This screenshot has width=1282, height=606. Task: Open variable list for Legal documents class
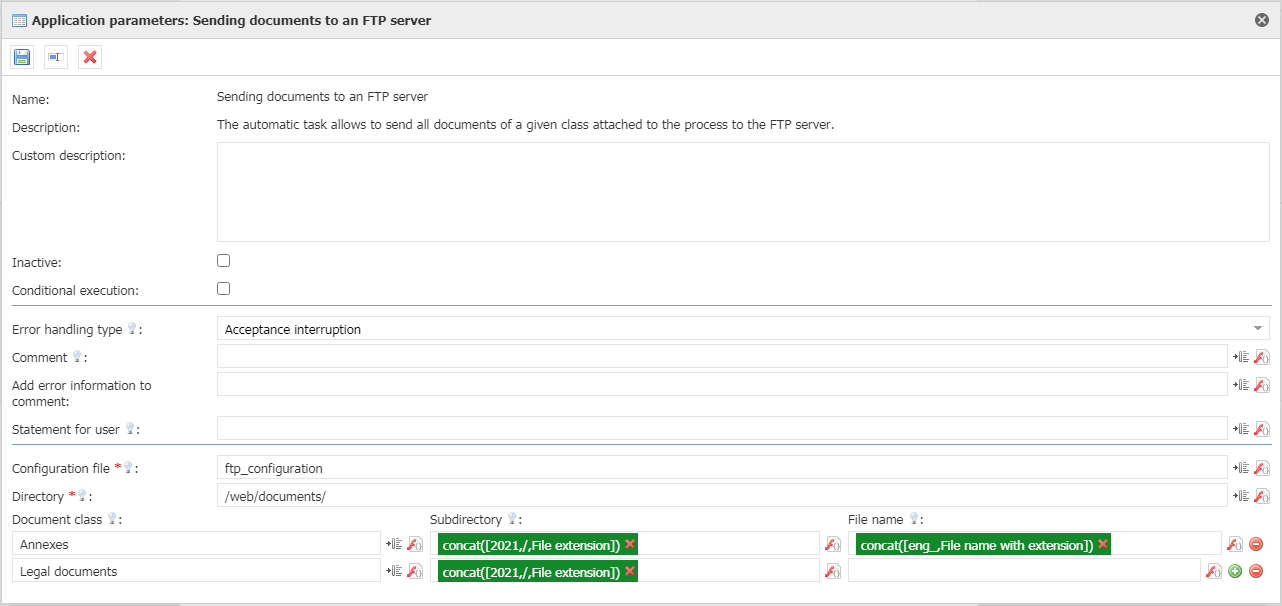point(394,572)
